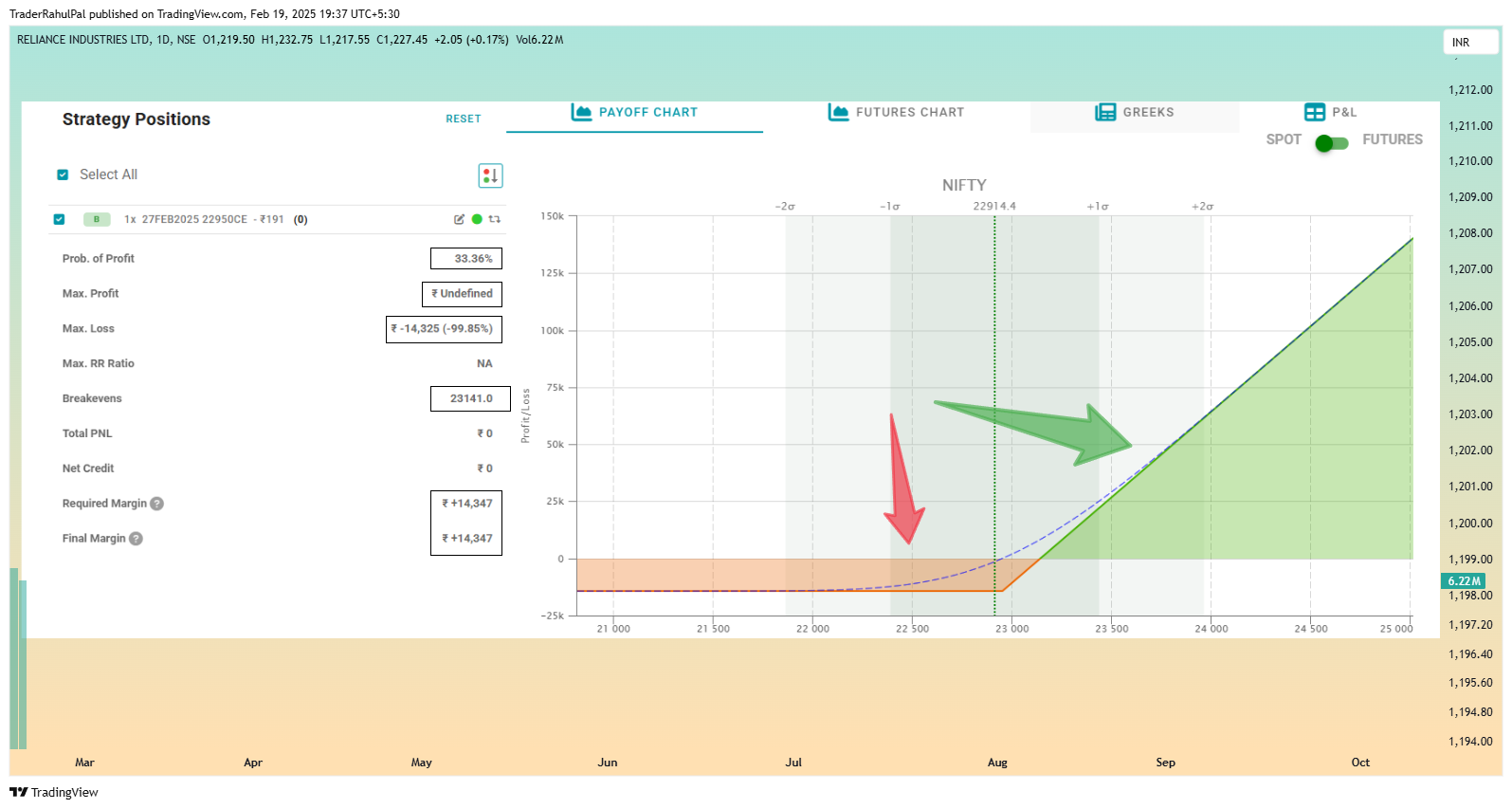Click the Greeks tab icon
Screen dimensions: 1512x809
tap(1105, 112)
